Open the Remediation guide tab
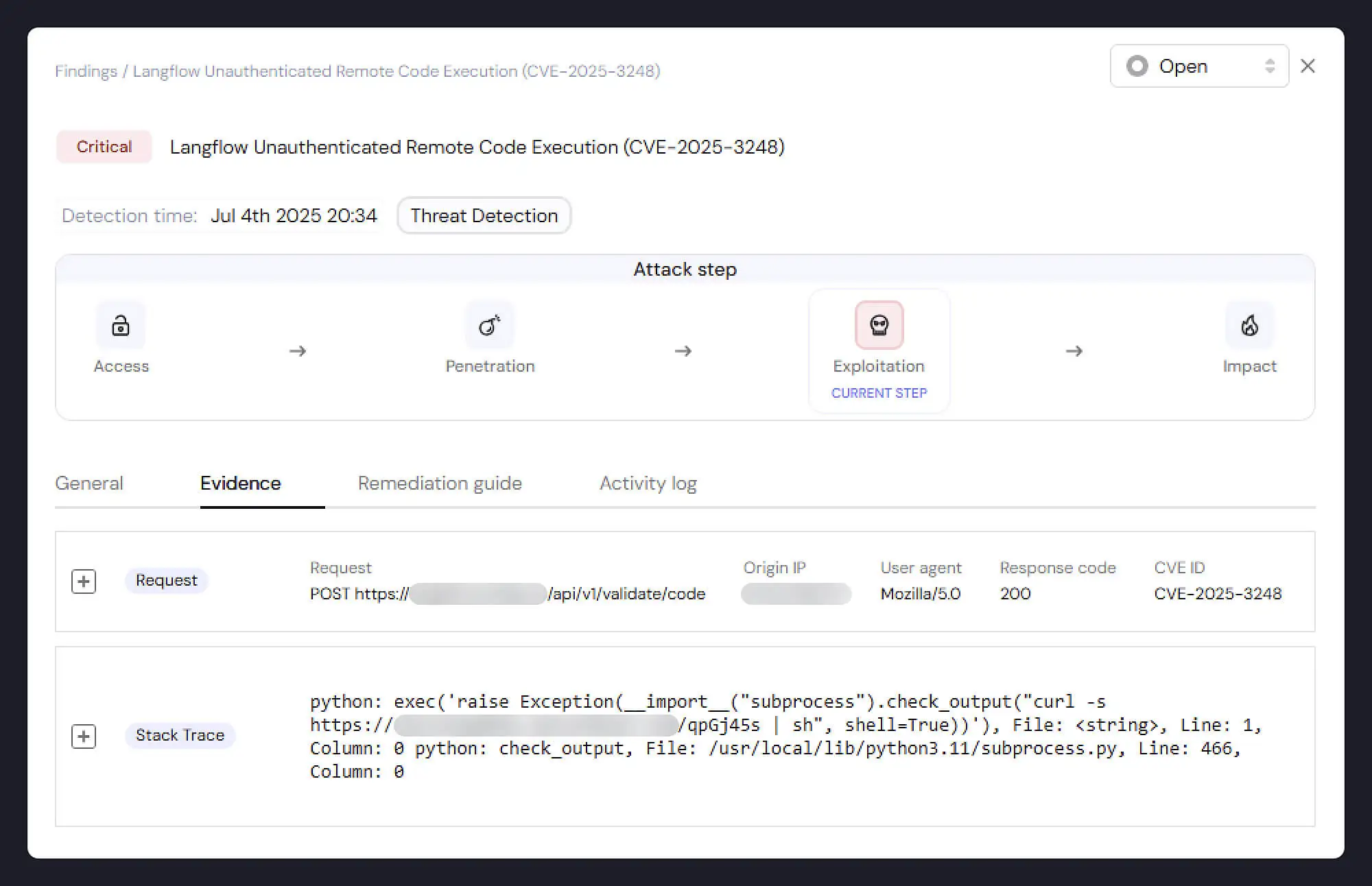1372x886 pixels. tap(439, 483)
